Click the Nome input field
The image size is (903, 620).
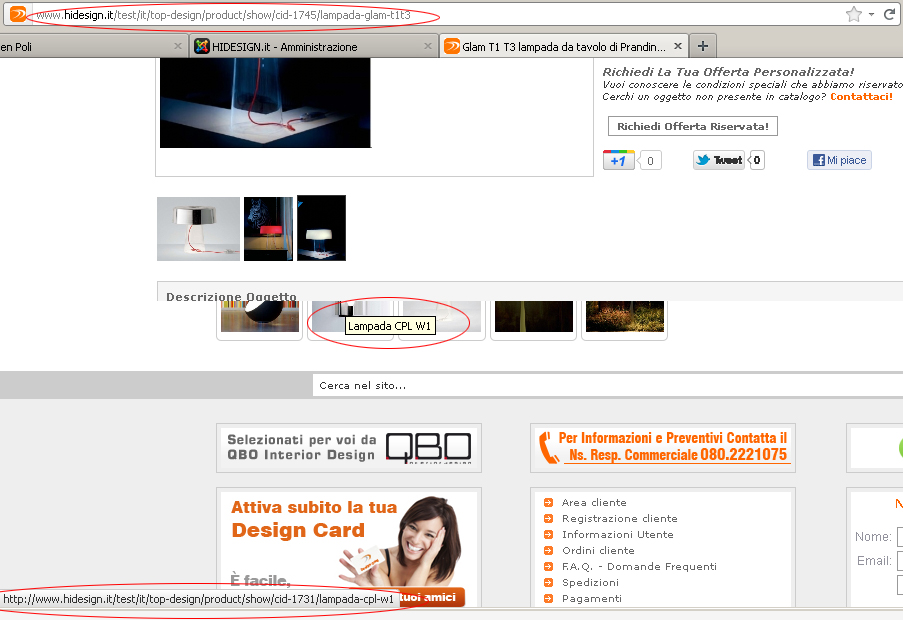tap(900, 537)
